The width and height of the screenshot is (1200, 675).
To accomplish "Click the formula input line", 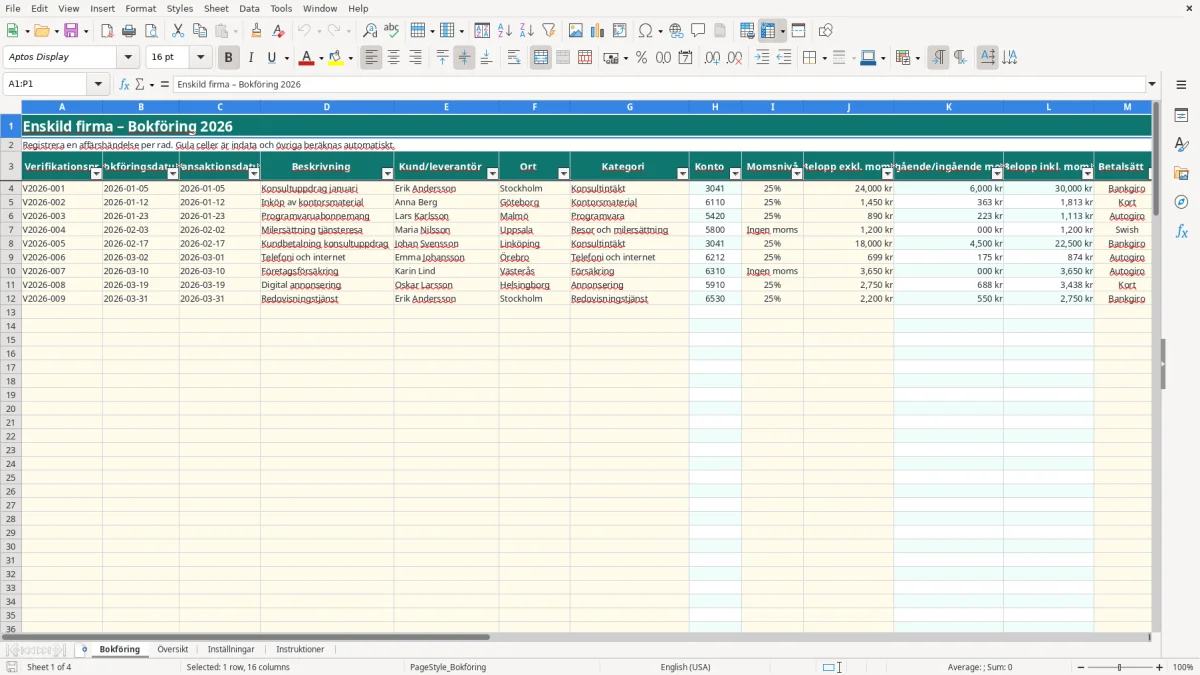I will (658, 85).
